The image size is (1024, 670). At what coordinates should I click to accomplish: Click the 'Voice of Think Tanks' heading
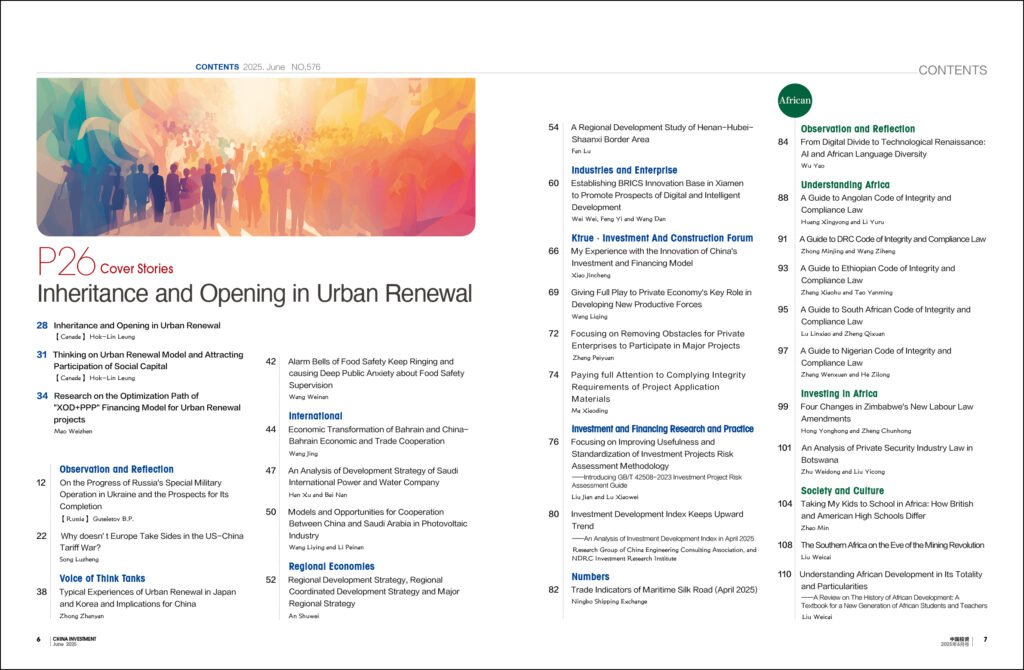(102, 578)
